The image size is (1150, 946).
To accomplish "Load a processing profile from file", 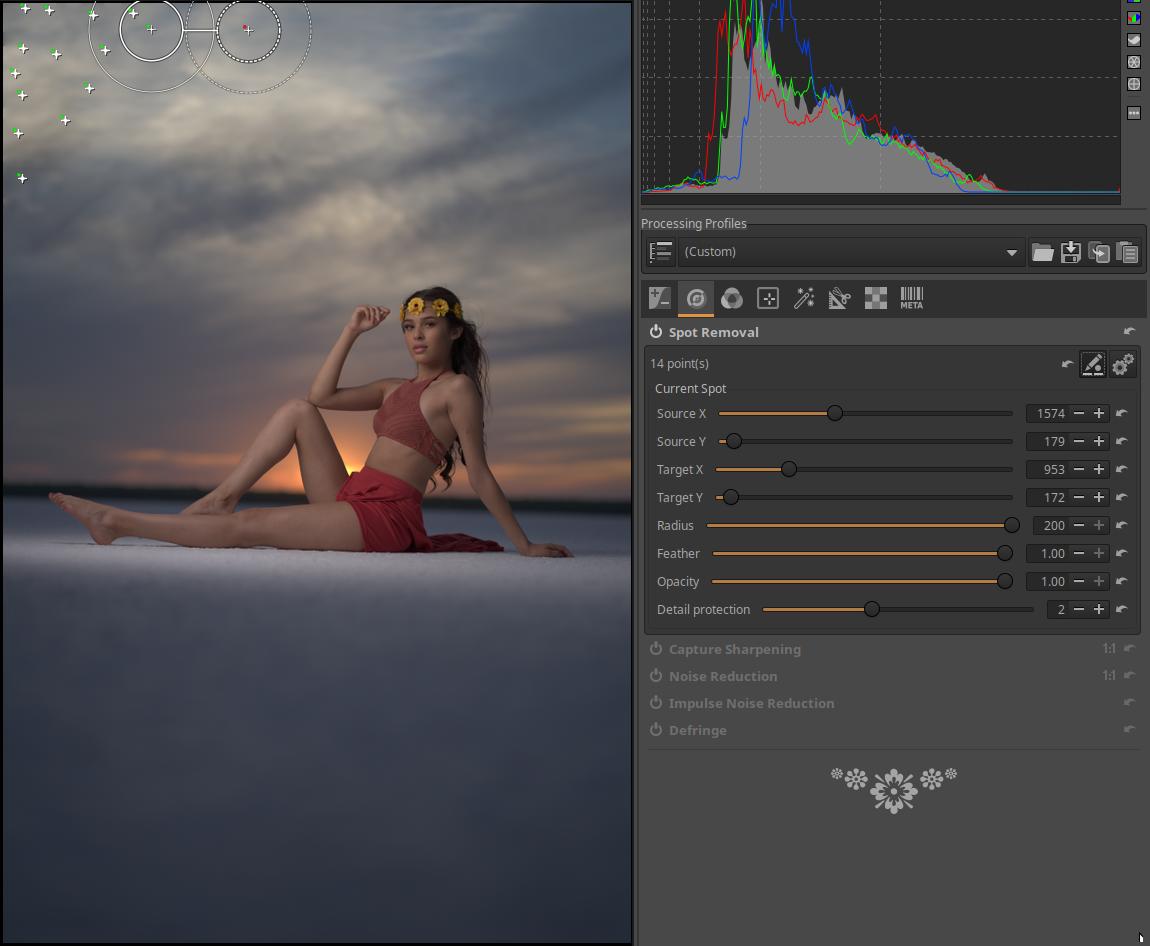I will 1042,252.
